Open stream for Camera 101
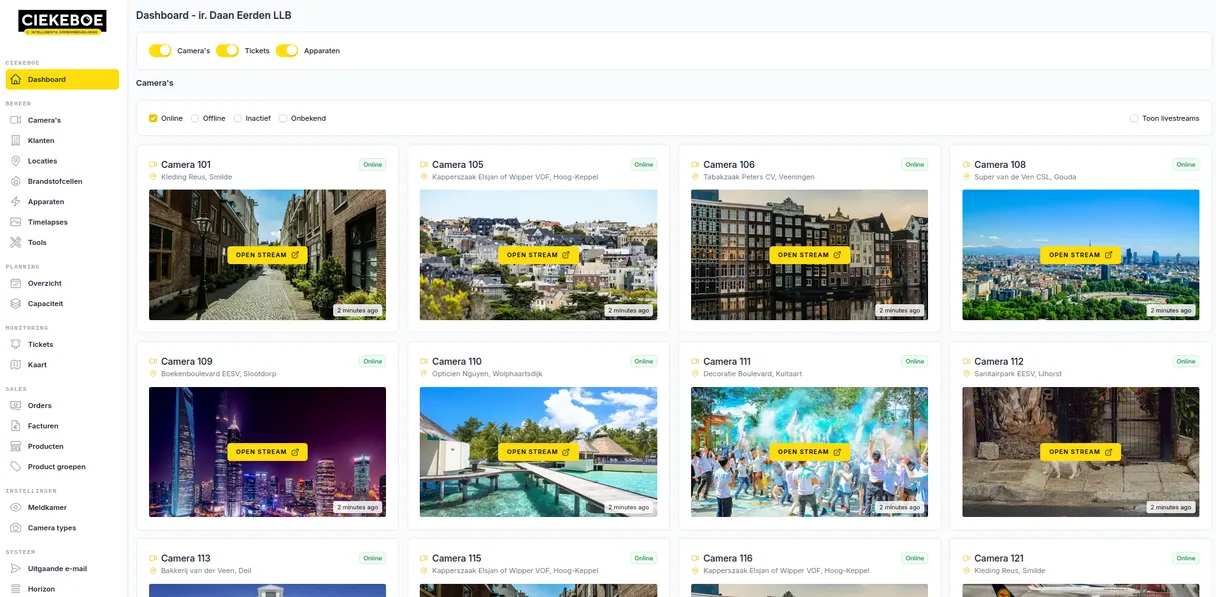 tap(267, 255)
